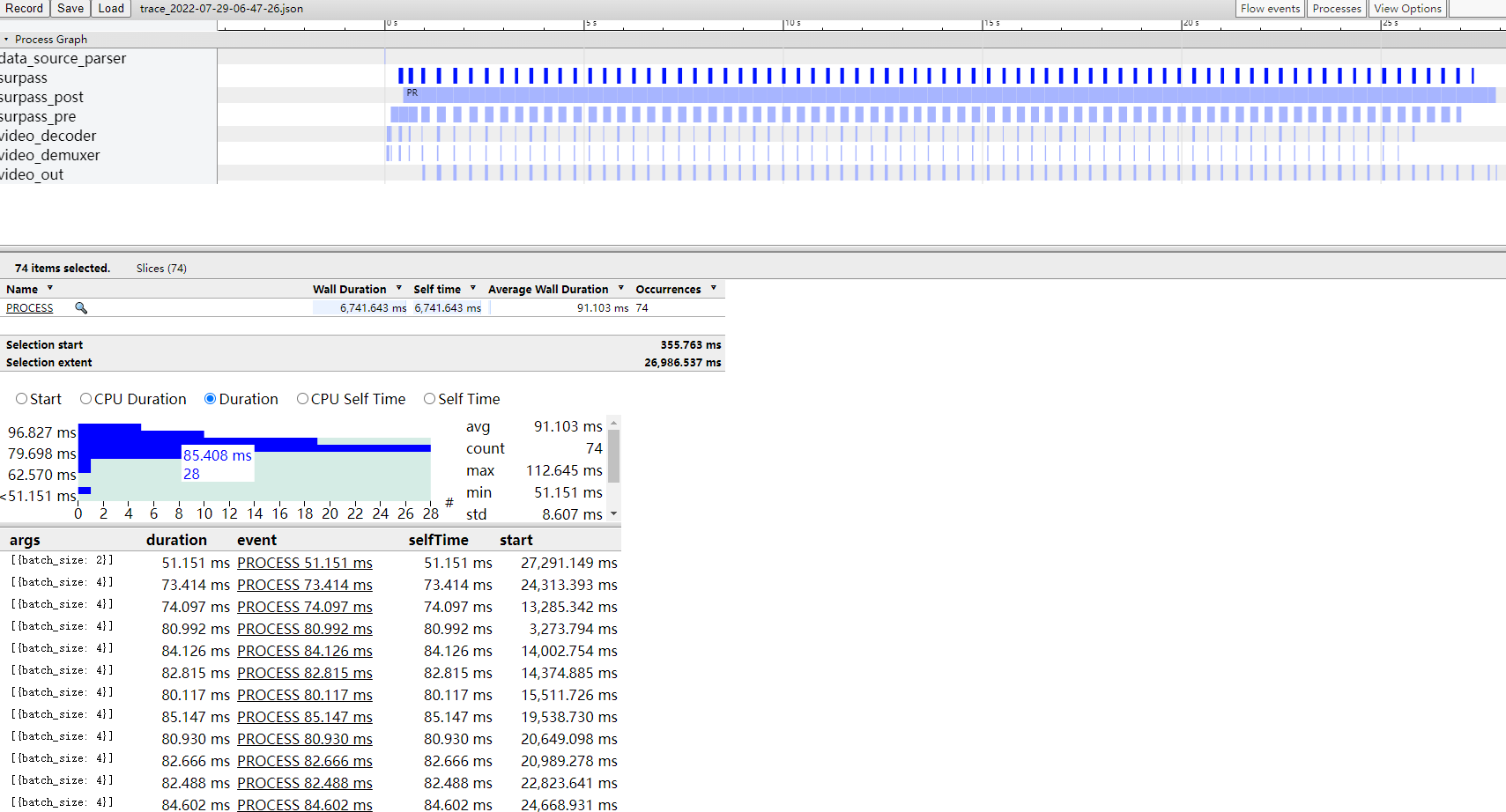Open the Slices (74) tab
The width and height of the screenshot is (1506, 812).
(x=161, y=269)
